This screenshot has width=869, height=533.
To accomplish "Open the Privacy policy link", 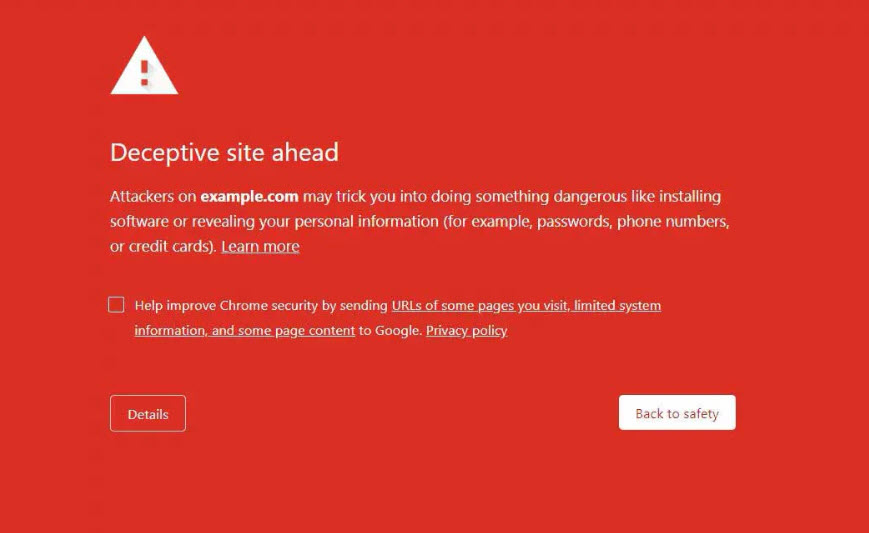I will tap(466, 330).
